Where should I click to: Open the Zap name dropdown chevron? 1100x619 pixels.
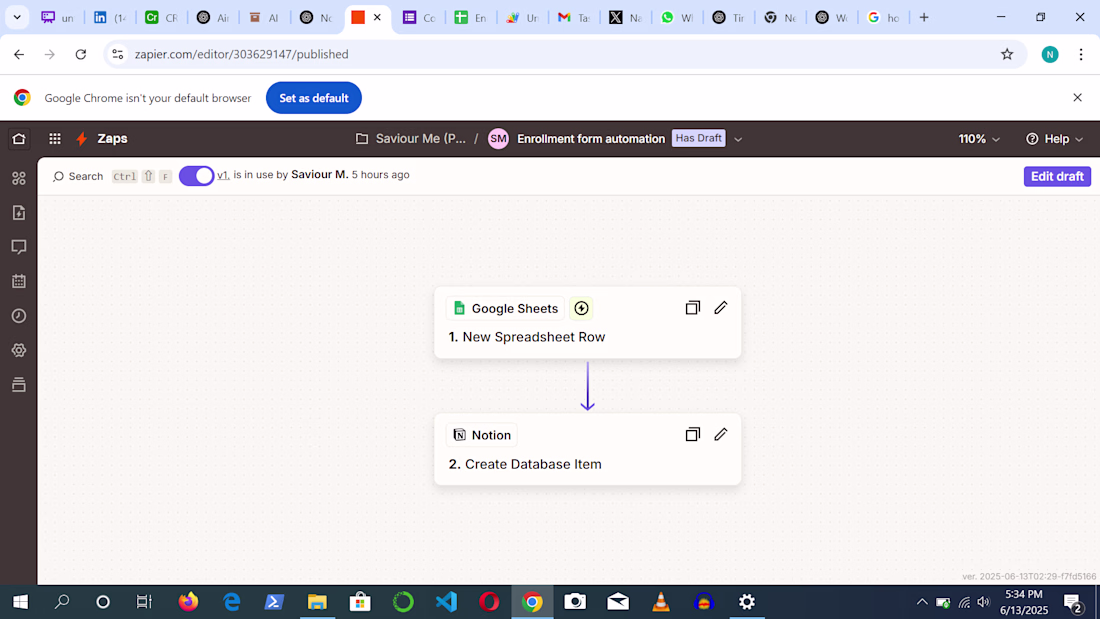click(738, 139)
